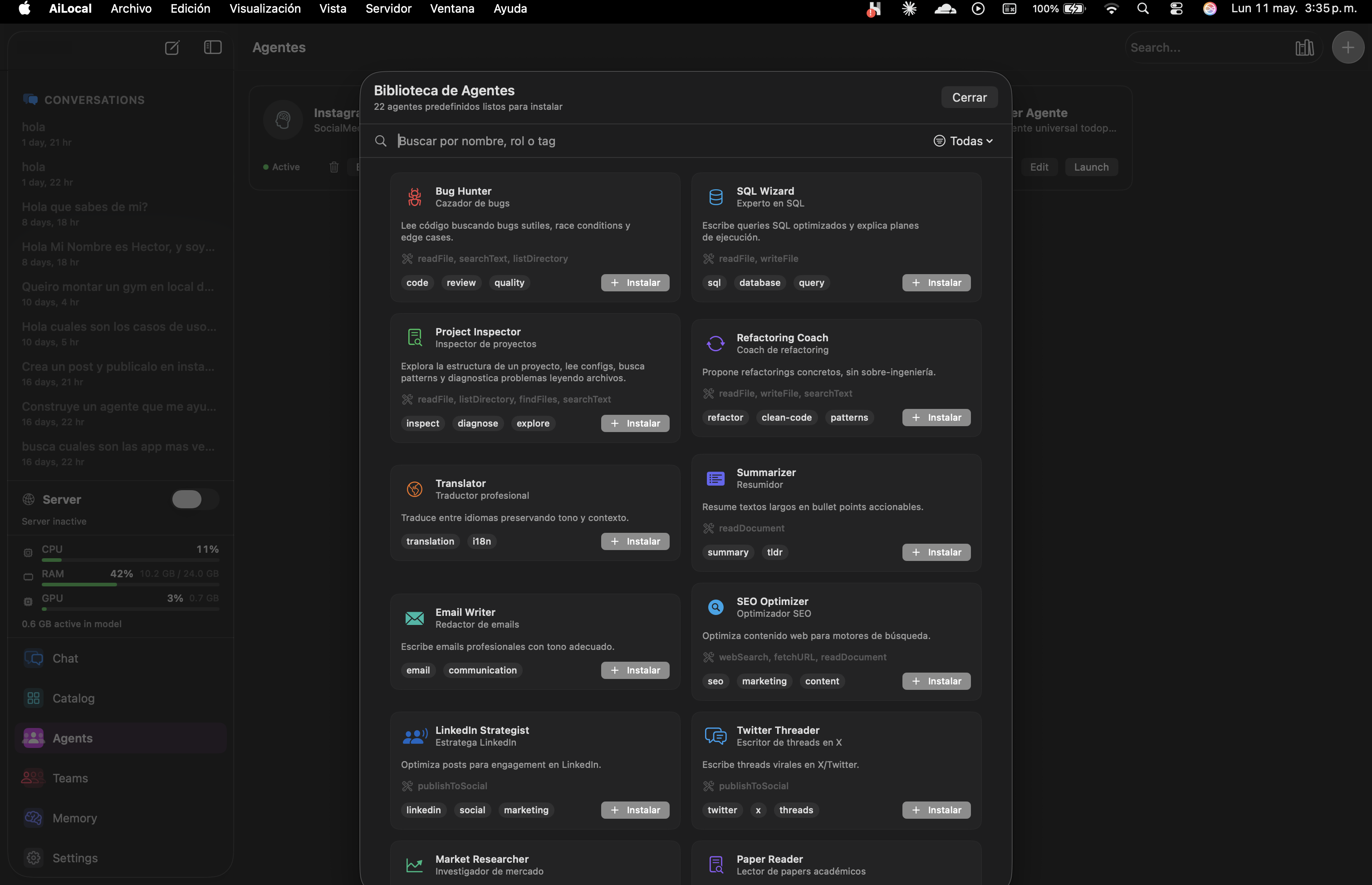Image resolution: width=1372 pixels, height=885 pixels.
Task: Click the Email Writer envelope icon
Action: coord(414,618)
